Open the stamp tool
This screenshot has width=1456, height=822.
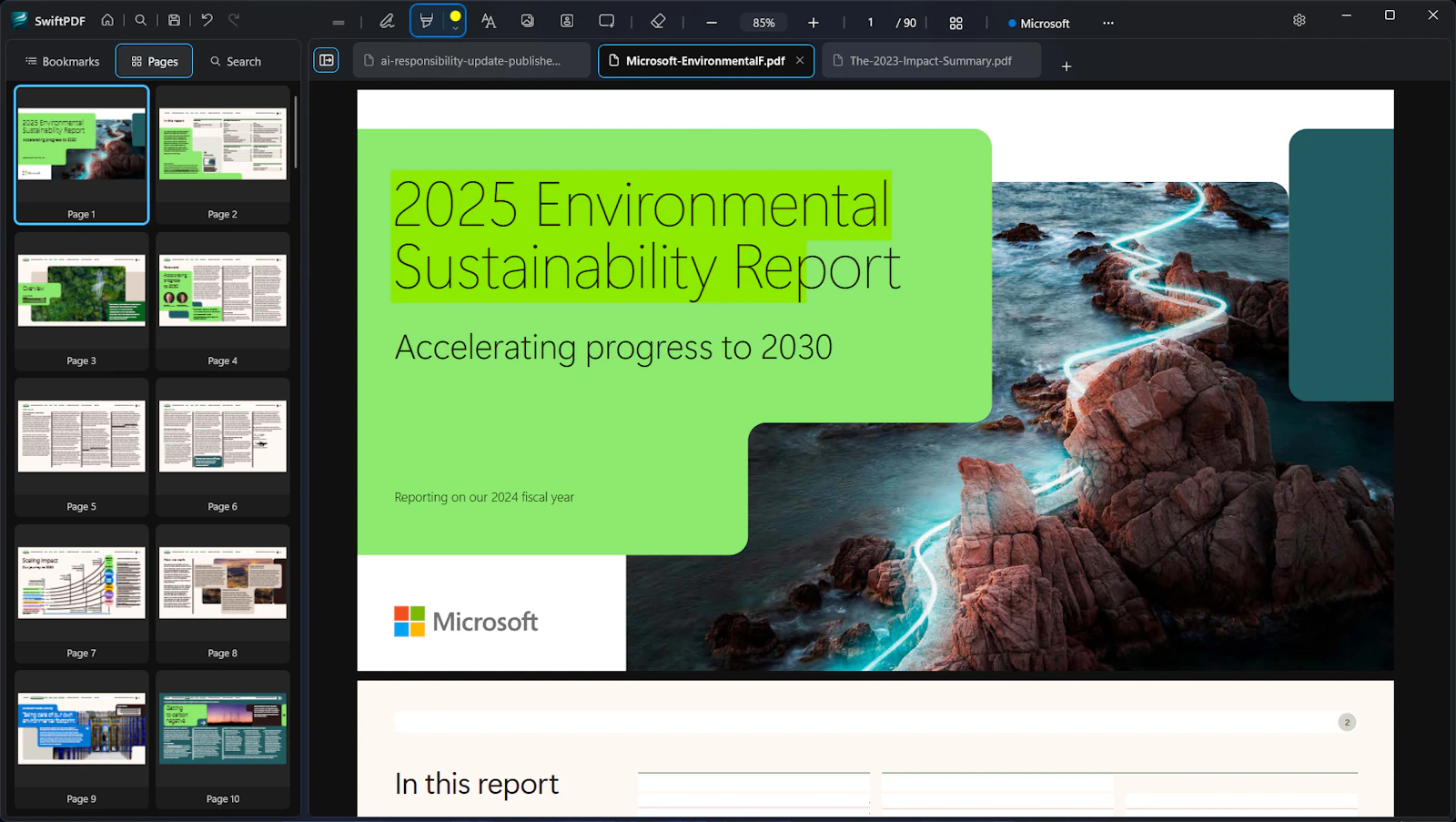tap(567, 20)
